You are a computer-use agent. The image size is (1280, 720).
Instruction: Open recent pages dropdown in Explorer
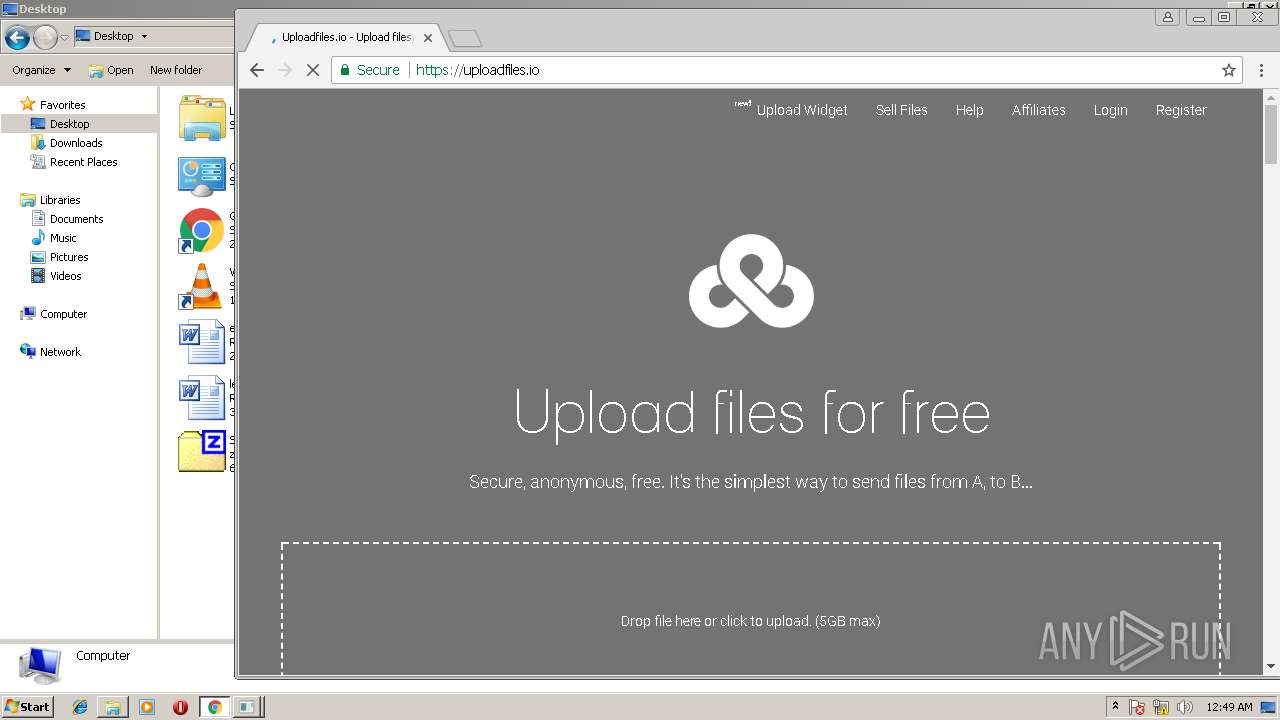point(64,38)
